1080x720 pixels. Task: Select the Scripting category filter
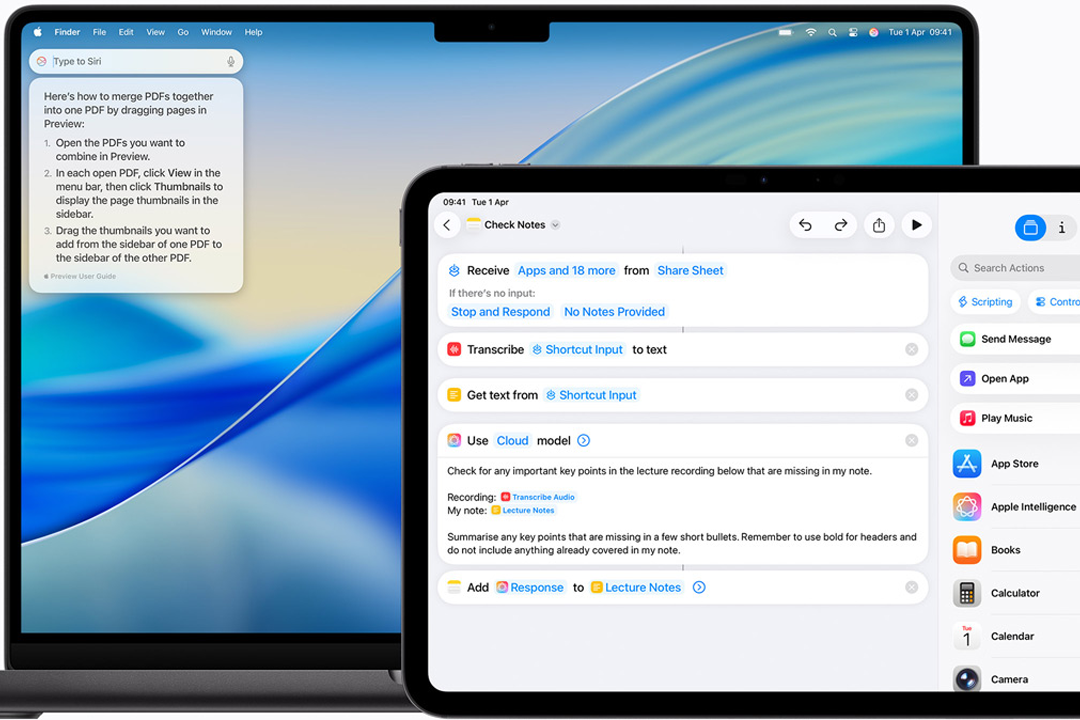coord(985,302)
